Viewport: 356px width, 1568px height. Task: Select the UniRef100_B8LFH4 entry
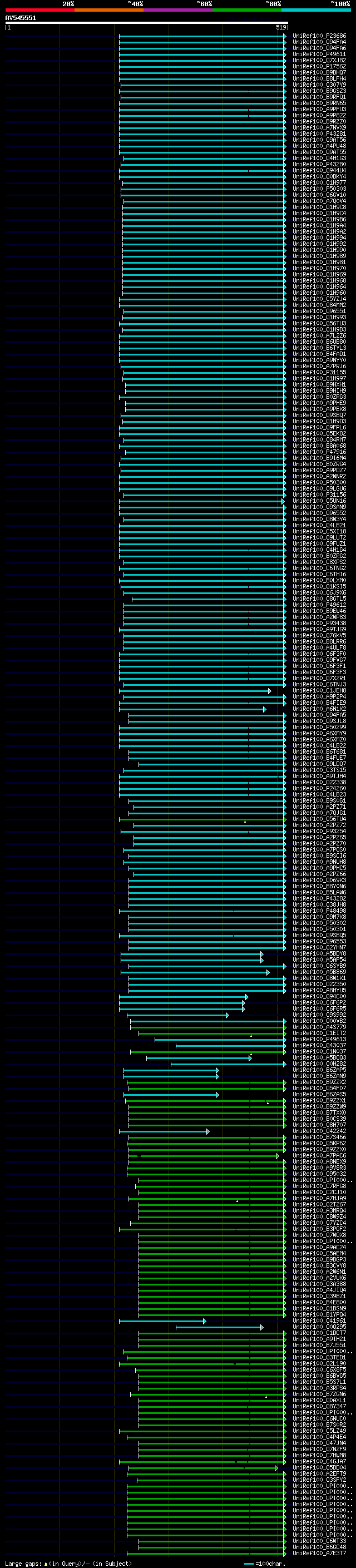click(x=319, y=78)
